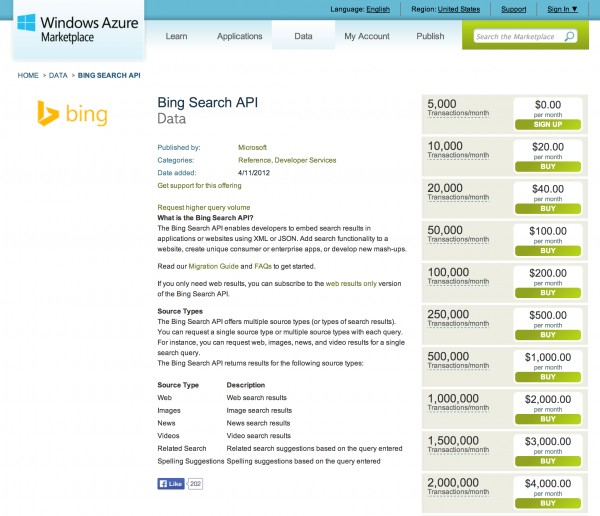
Task: Click the 500,000 Transactions/month label
Action: (458, 360)
